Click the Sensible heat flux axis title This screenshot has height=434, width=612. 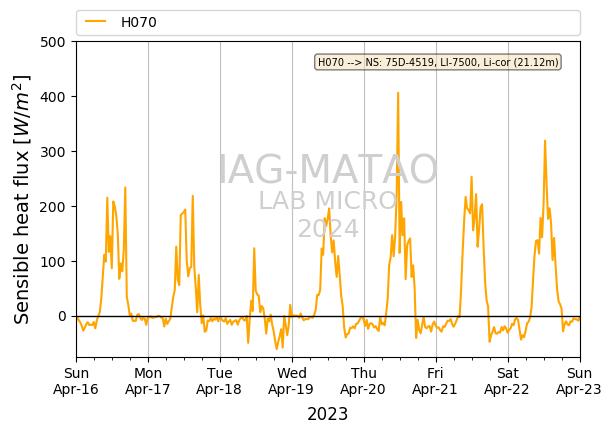[21, 199]
